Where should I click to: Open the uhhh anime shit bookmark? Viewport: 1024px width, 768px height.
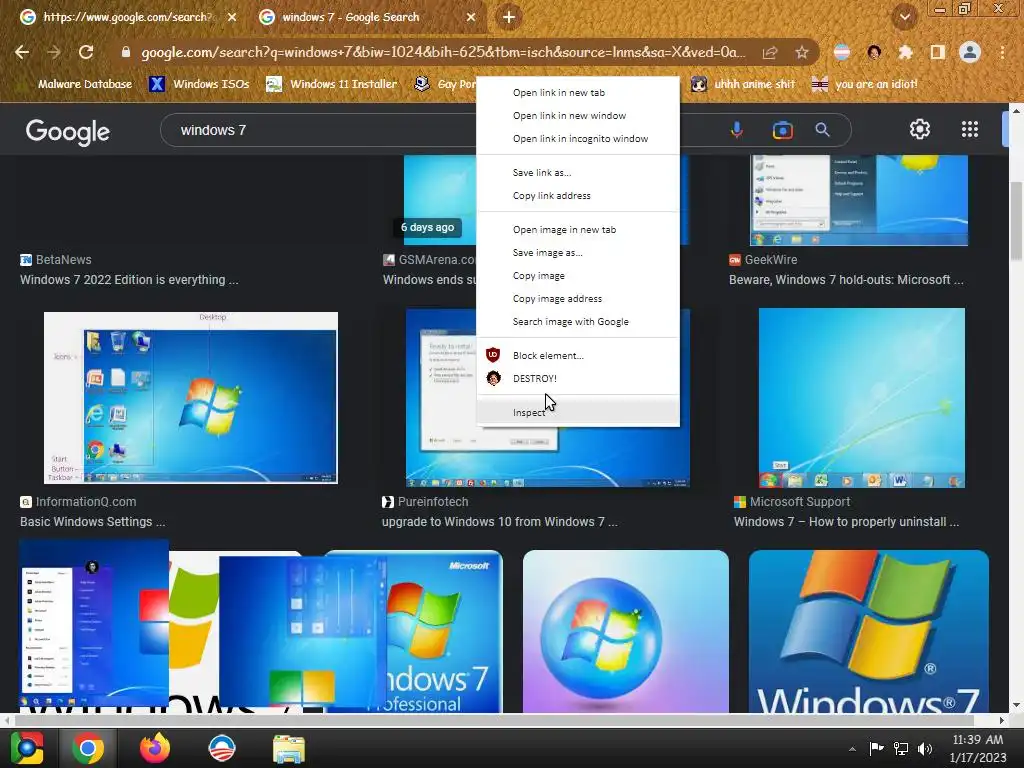point(743,84)
